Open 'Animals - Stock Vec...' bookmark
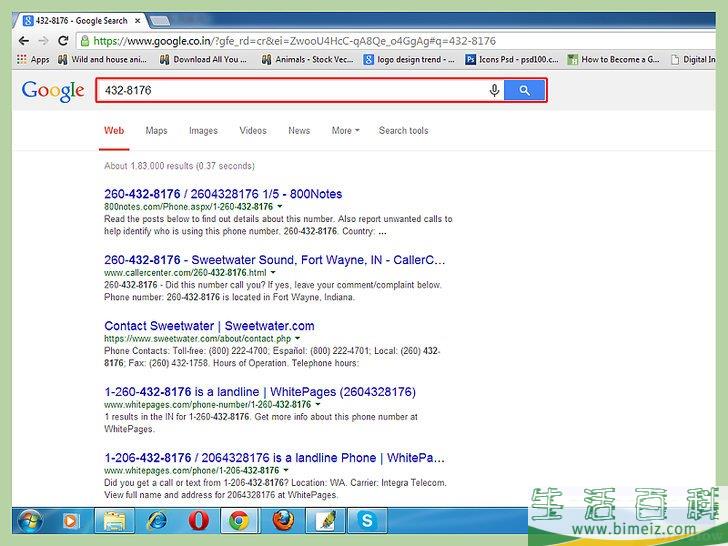This screenshot has height=546, width=728. tap(307, 59)
